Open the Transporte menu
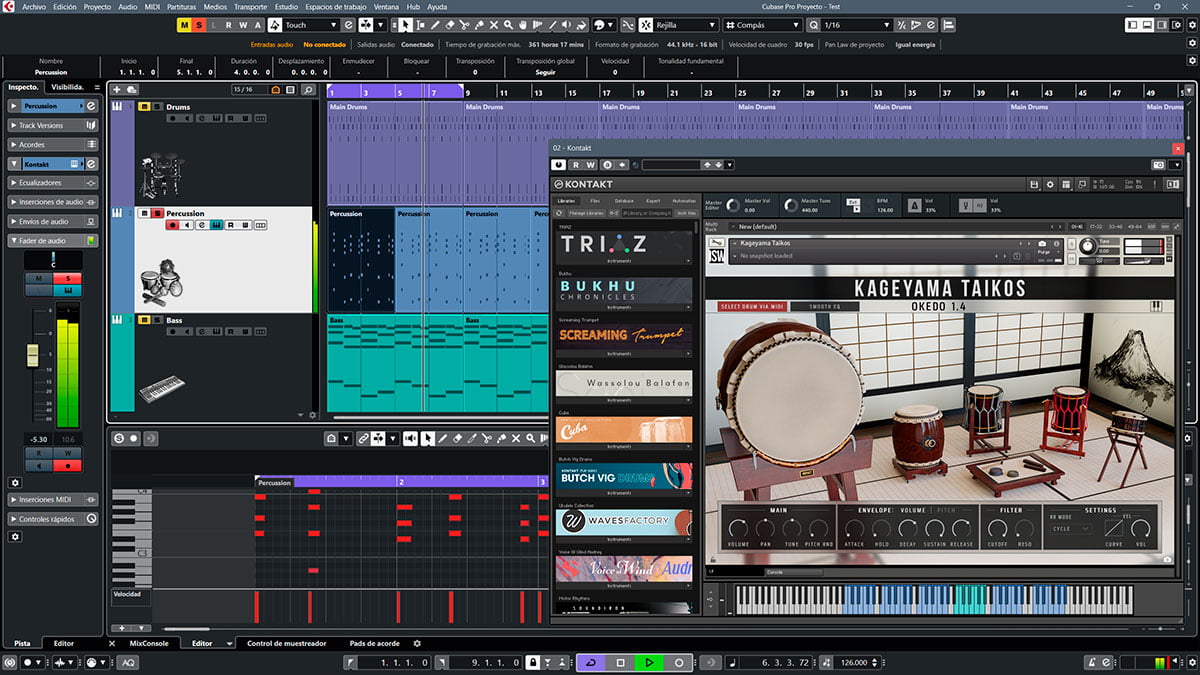This screenshot has width=1200, height=675. click(250, 6)
